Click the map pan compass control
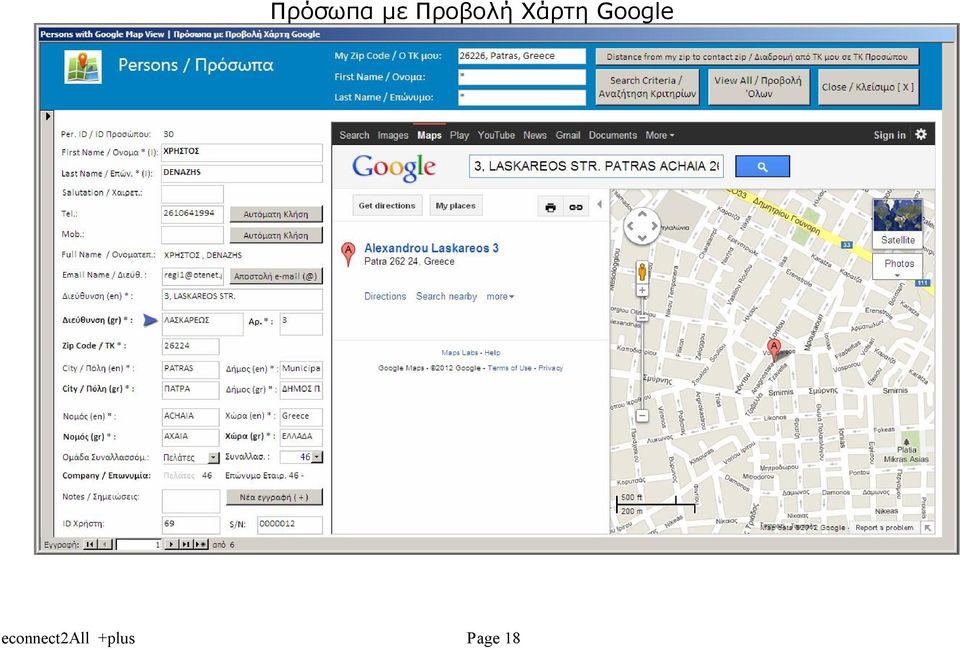The image size is (960, 649). point(642,227)
